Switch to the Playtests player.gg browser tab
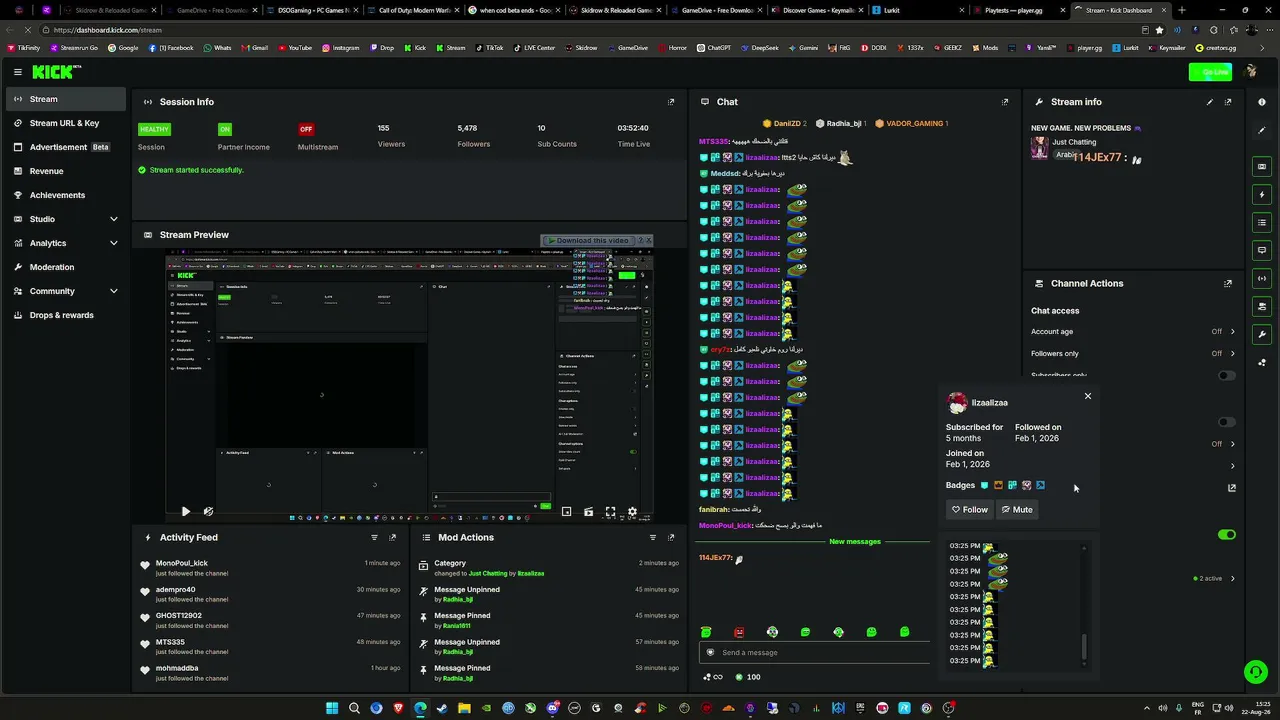 point(1018,10)
